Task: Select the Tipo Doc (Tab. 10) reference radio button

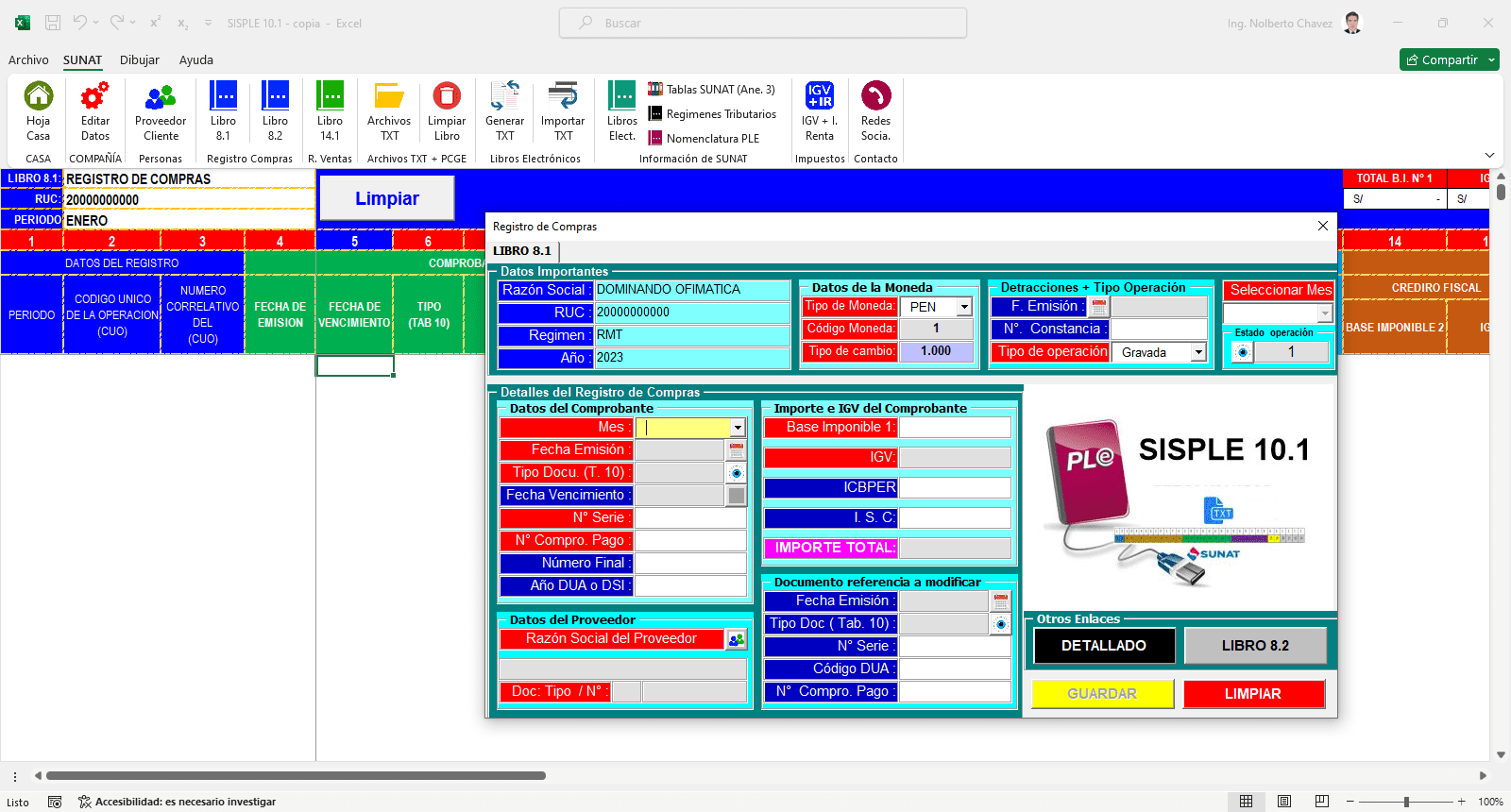Action: tap(1001, 624)
